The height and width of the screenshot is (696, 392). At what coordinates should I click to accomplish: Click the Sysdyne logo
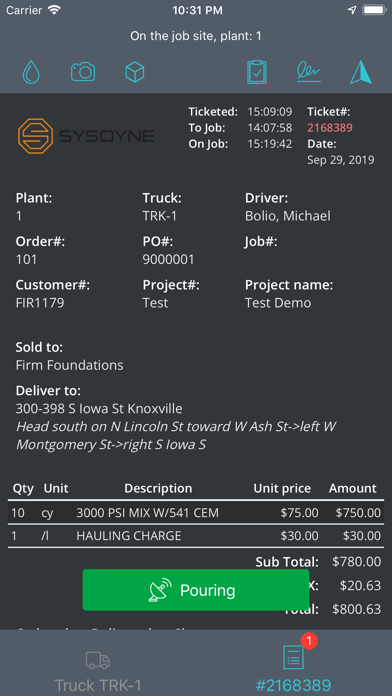pos(86,136)
